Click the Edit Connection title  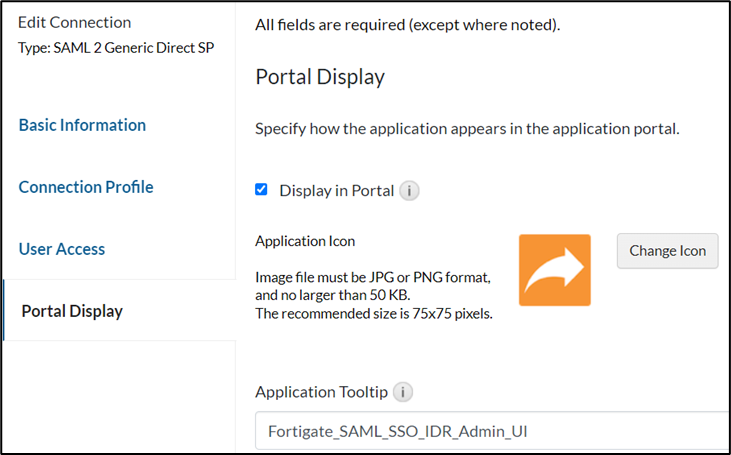[74, 22]
